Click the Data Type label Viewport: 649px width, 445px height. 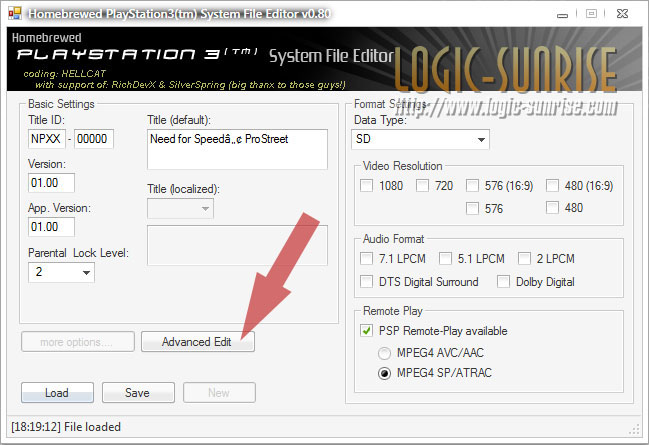click(380, 120)
